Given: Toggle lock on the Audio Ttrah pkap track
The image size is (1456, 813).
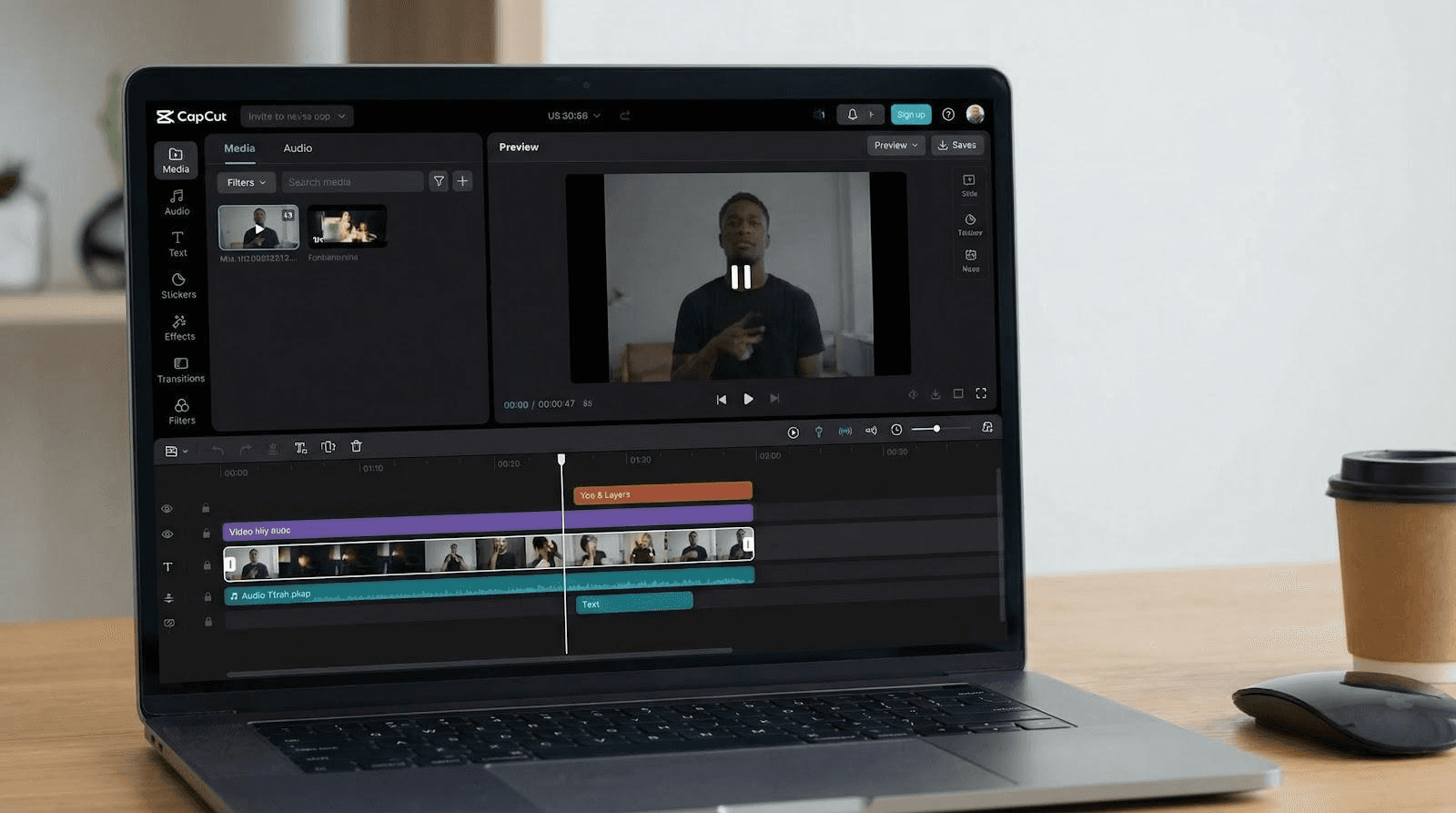Looking at the screenshot, I should coord(207,597).
